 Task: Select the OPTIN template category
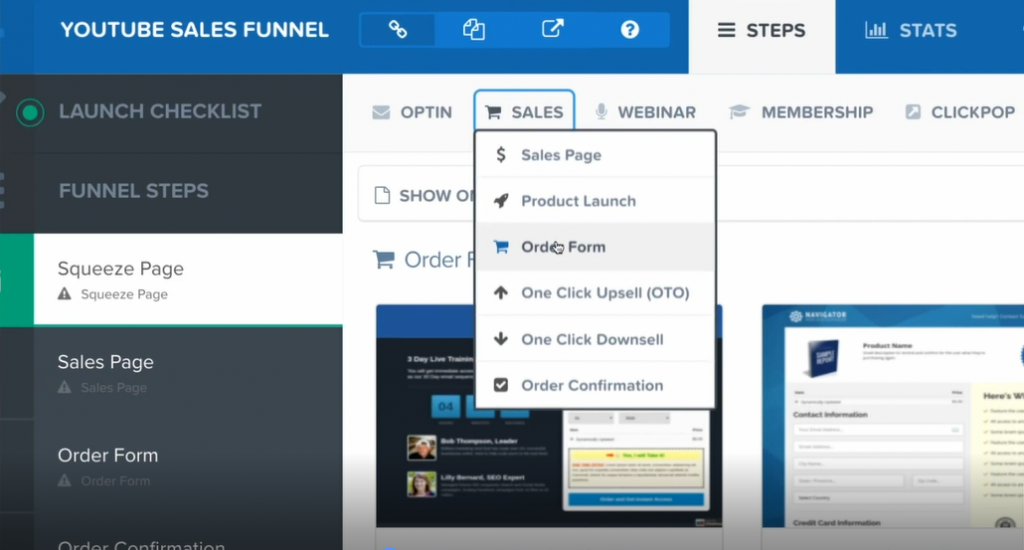tap(412, 112)
